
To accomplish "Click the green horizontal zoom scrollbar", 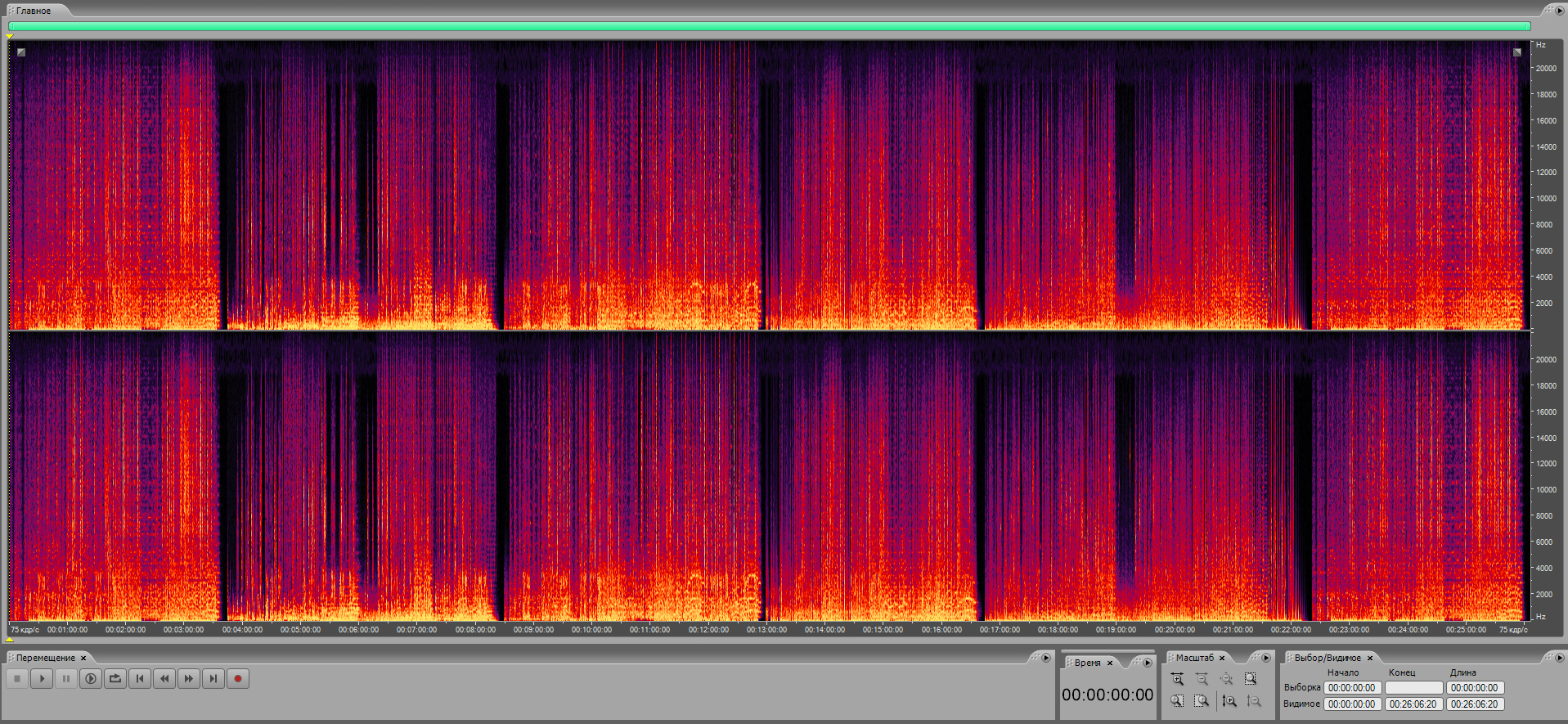I will click(x=769, y=26).
